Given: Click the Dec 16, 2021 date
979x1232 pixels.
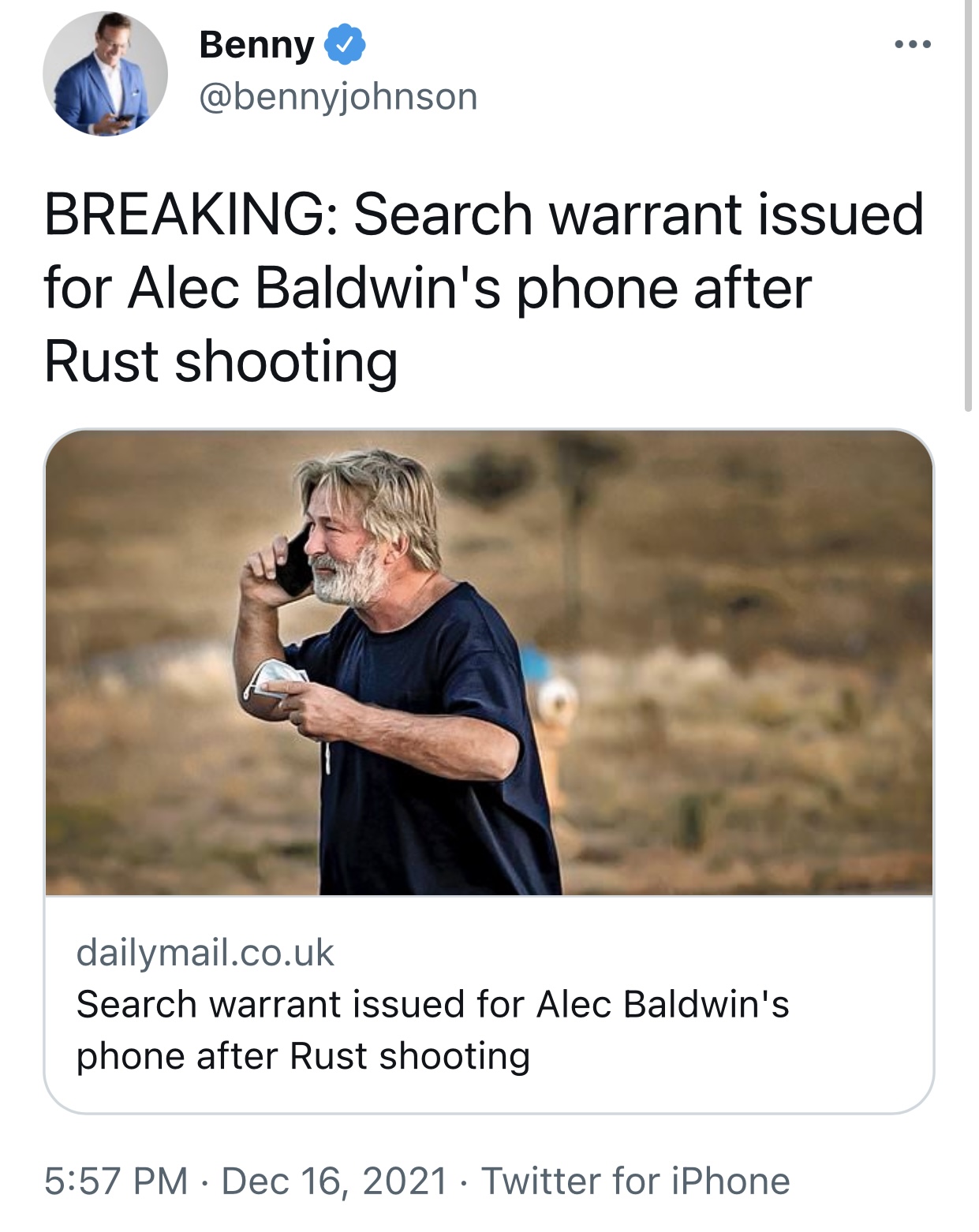Looking at the screenshot, I should click(x=334, y=1181).
